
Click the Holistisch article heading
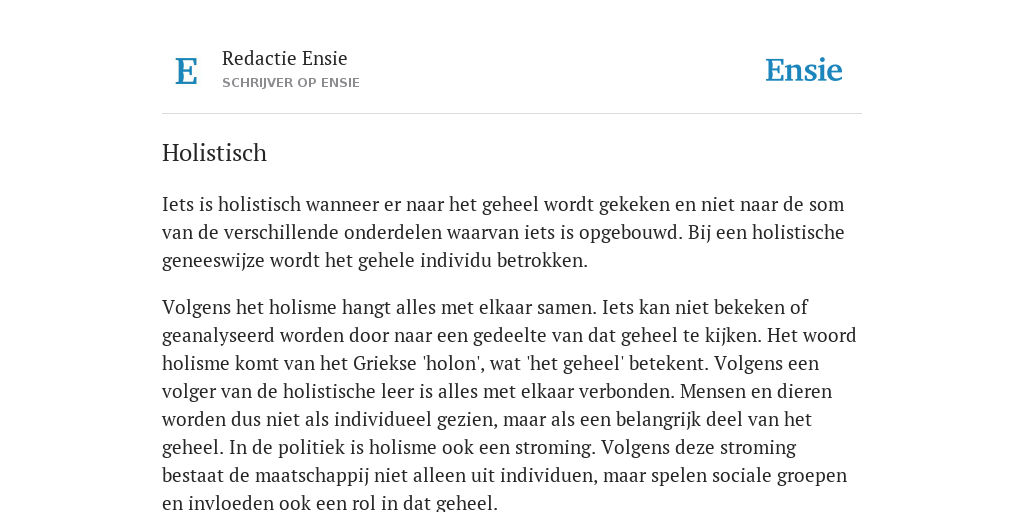click(214, 153)
